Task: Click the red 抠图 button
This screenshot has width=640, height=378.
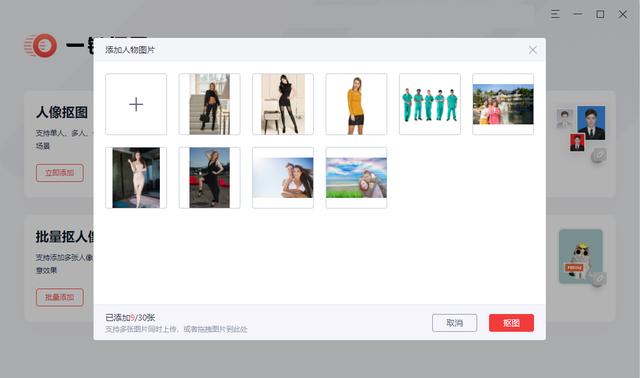Action: (x=511, y=323)
